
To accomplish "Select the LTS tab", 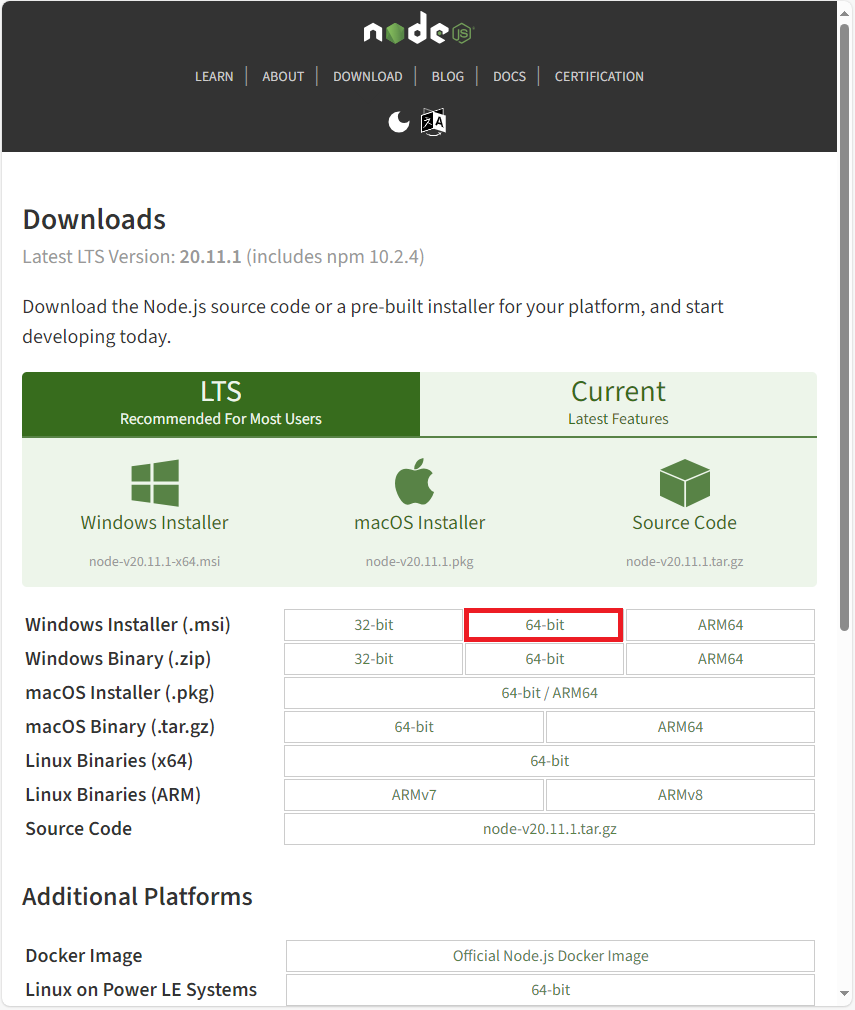I will pyautogui.click(x=221, y=404).
